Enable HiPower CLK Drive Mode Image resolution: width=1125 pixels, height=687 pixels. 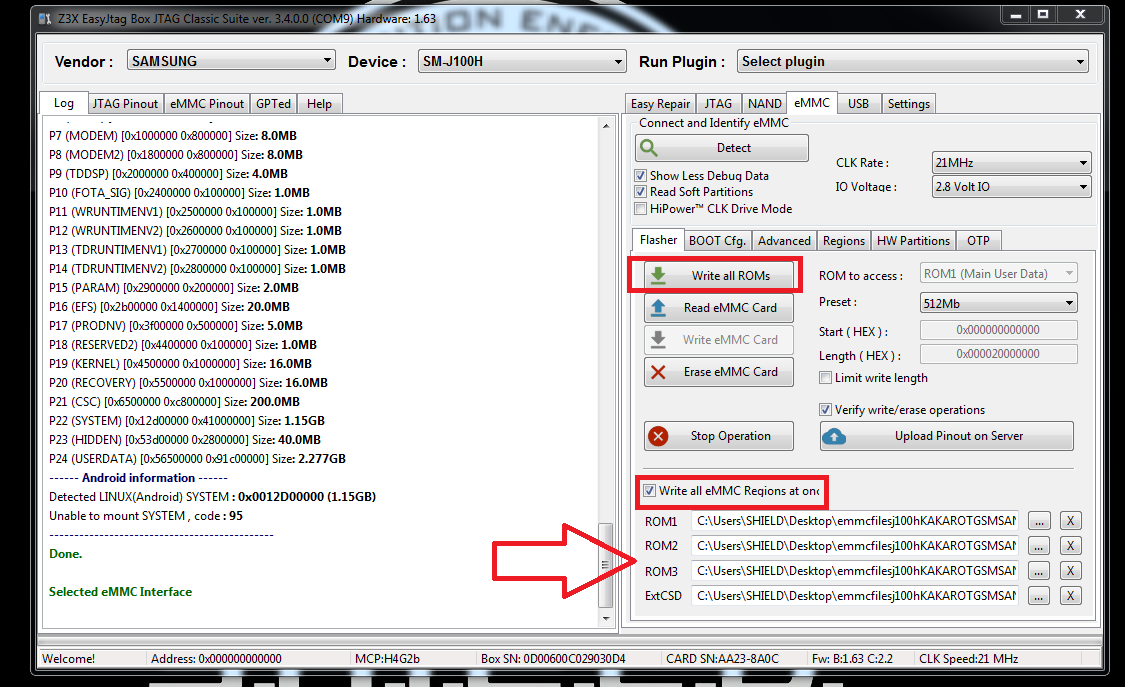click(x=641, y=209)
